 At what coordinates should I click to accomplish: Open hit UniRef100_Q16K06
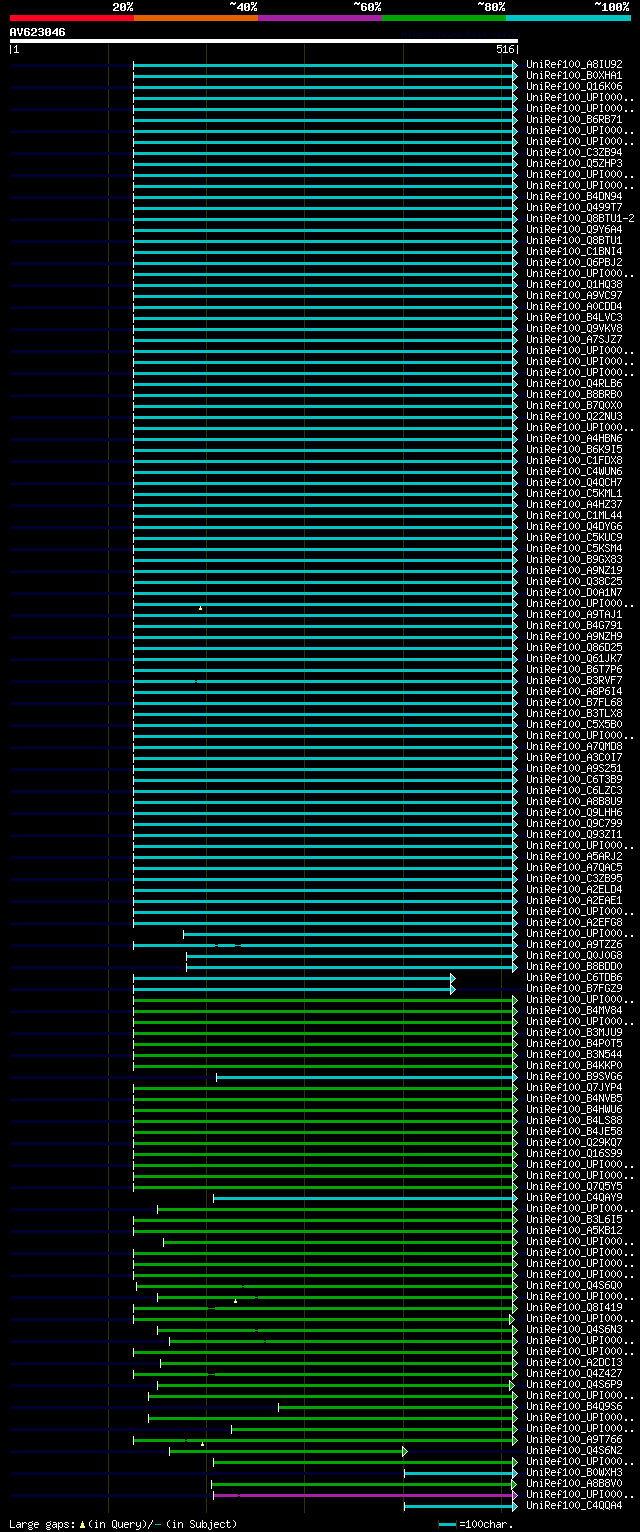(x=574, y=86)
